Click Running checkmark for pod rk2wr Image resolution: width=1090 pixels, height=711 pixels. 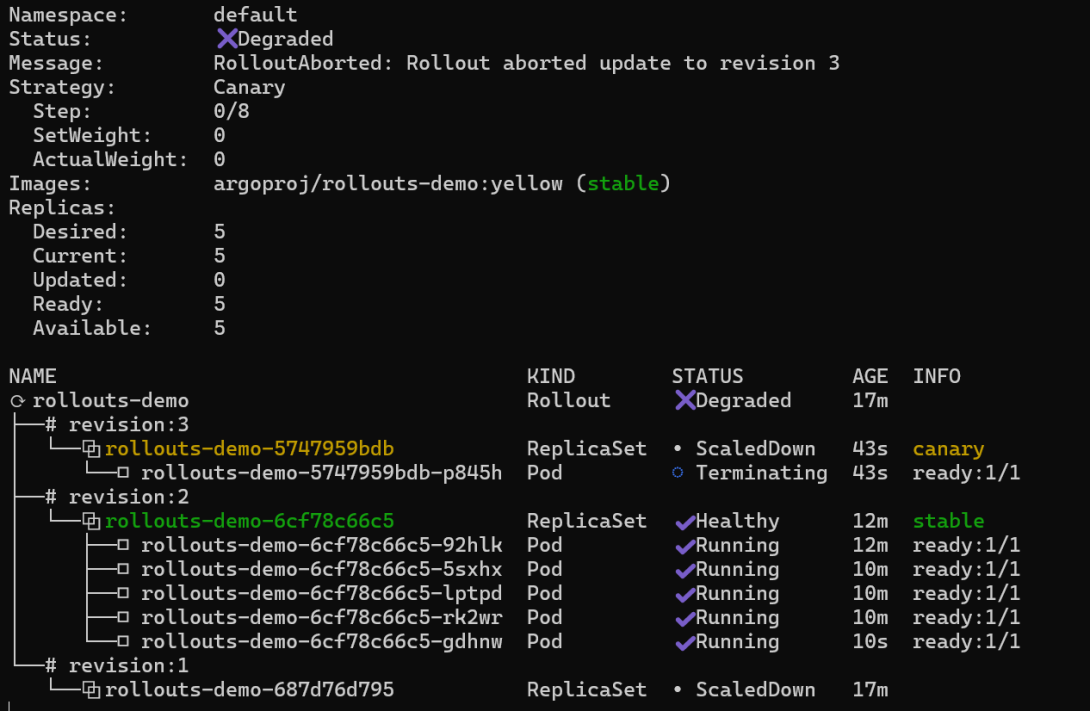click(684, 617)
